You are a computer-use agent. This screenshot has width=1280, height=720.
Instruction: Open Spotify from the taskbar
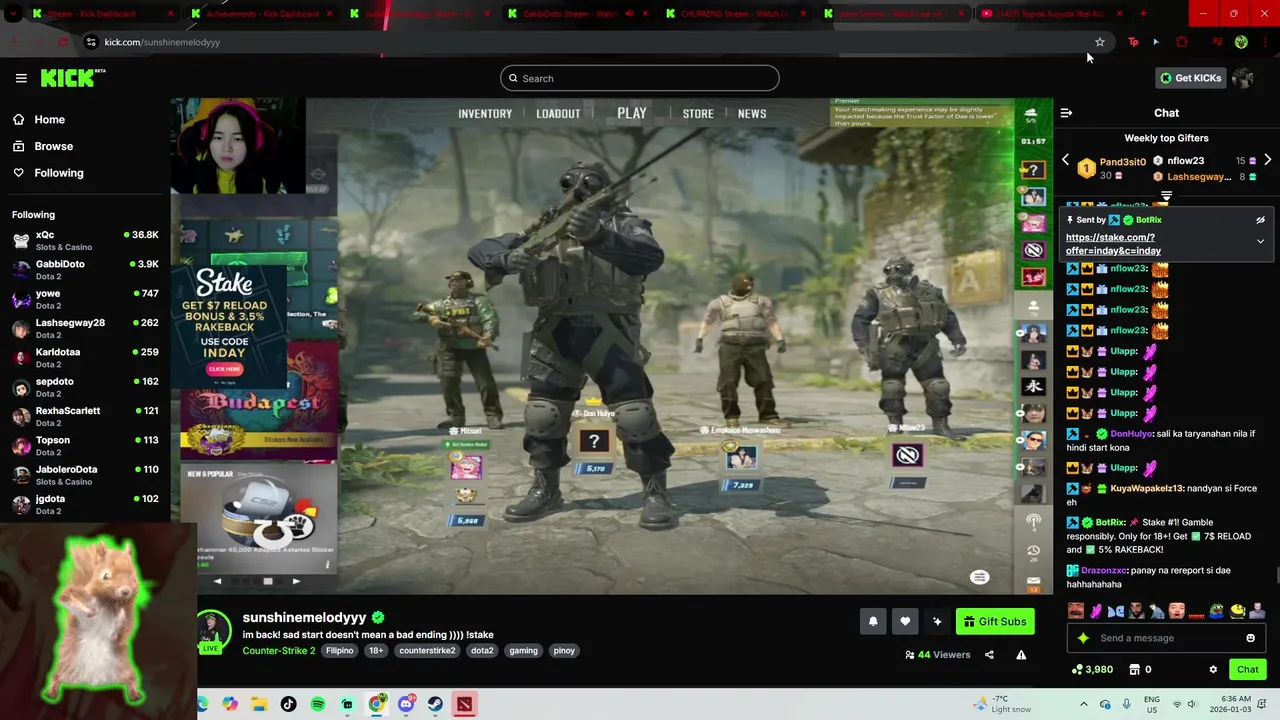coord(318,704)
